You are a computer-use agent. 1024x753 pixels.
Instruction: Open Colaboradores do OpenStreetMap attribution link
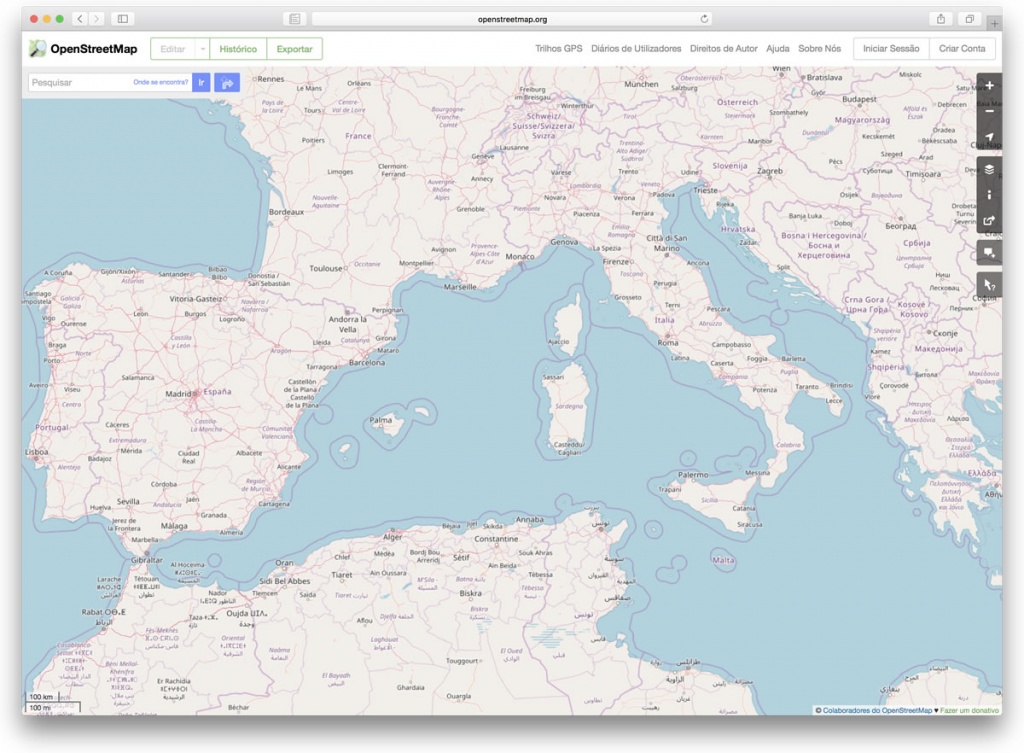877,711
